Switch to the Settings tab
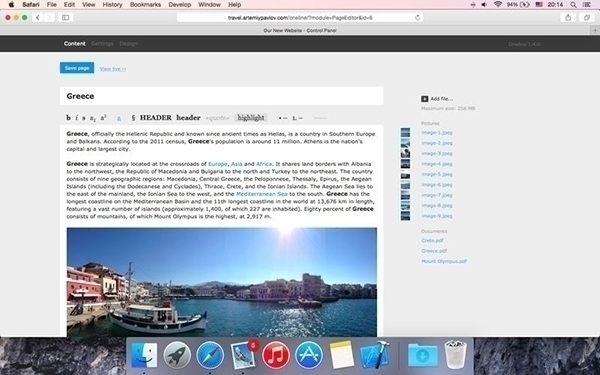 pyautogui.click(x=102, y=44)
